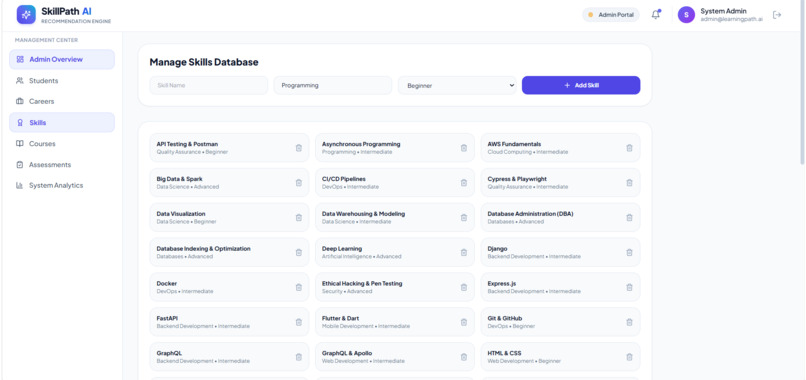The image size is (806, 380).
Task: Click the SkillPath AI logo icon
Action: [x=26, y=14]
